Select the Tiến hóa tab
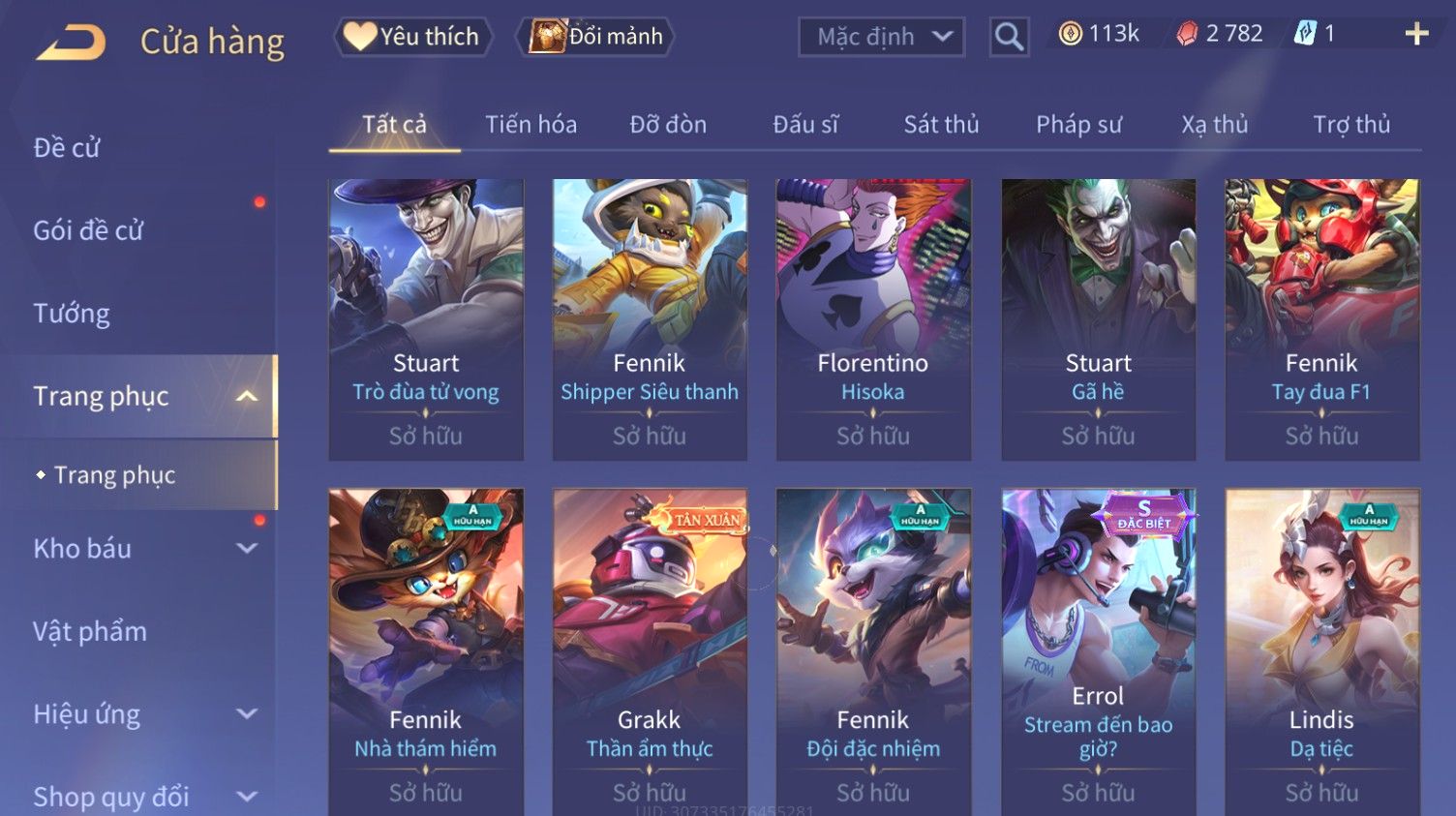1456x816 pixels. click(531, 125)
